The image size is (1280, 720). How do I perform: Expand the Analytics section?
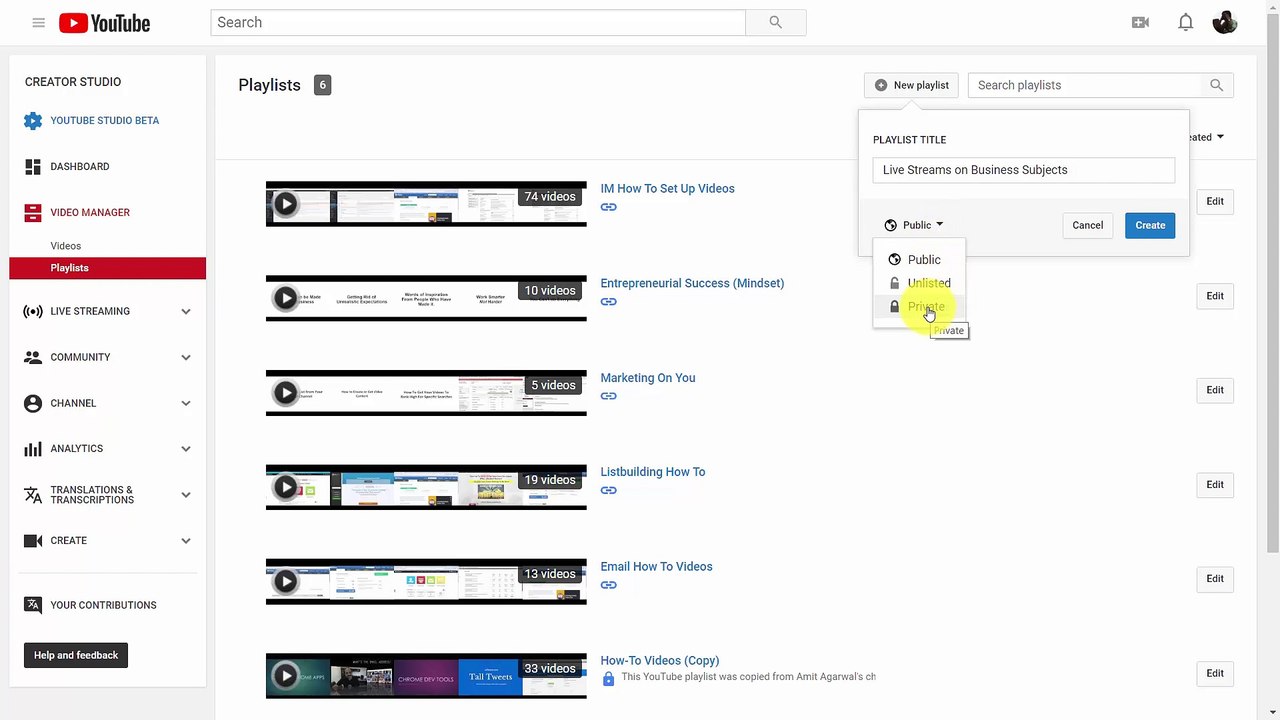tap(185, 449)
